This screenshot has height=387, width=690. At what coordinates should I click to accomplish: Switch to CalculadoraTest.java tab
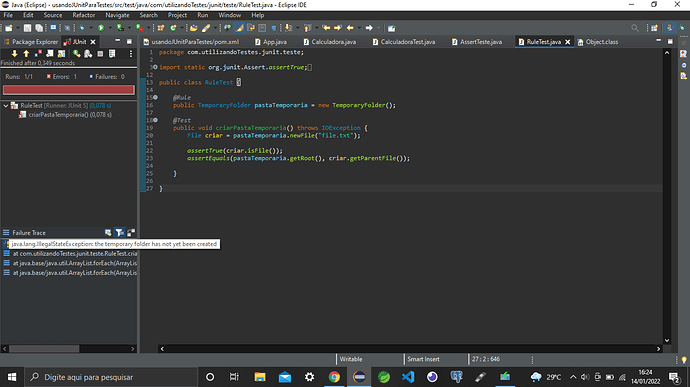pos(404,42)
